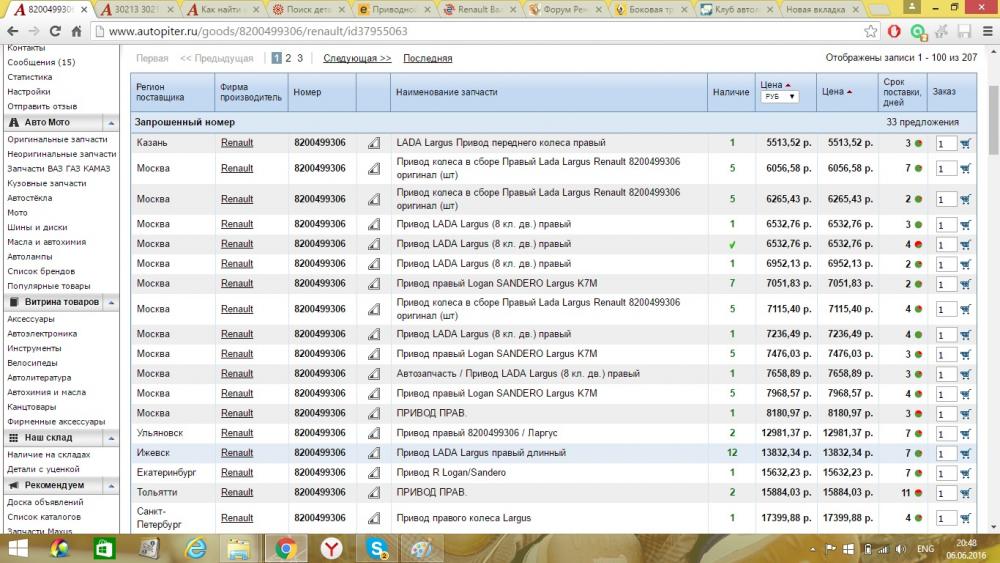Open the Последняя page link

coord(427,58)
